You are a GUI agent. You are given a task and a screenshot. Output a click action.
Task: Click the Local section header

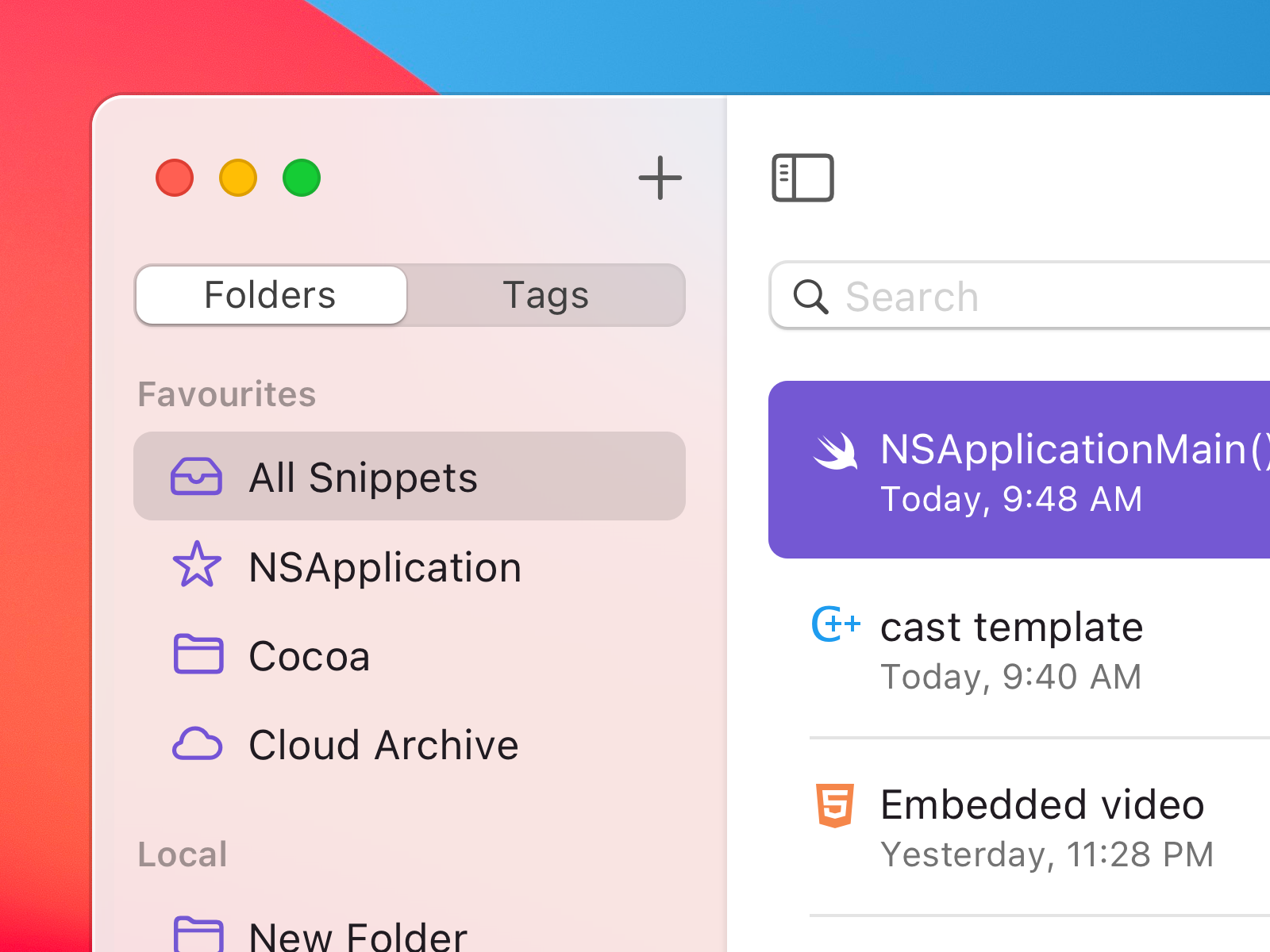[183, 854]
